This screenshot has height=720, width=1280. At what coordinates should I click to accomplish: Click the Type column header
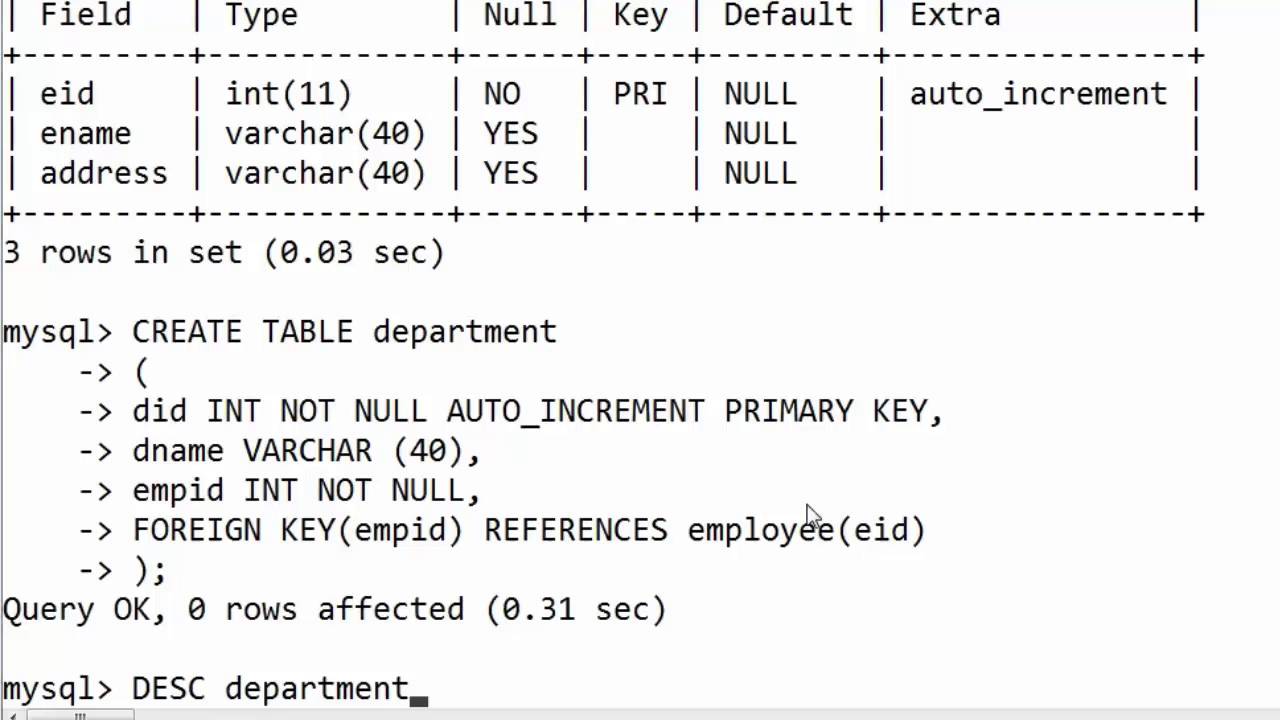coord(261,15)
